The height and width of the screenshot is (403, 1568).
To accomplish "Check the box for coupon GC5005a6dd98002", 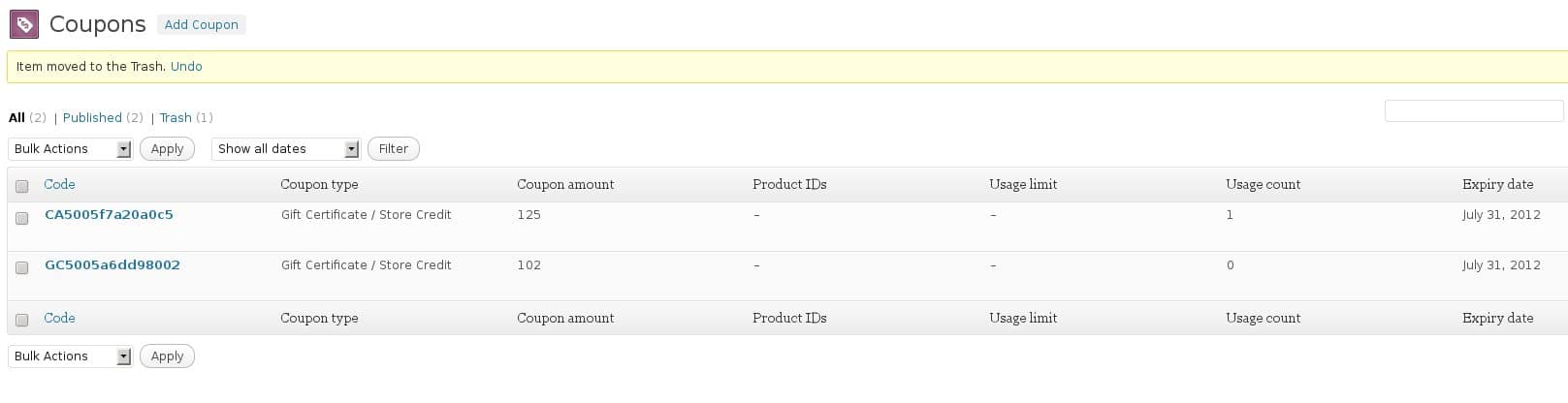I will (x=21, y=268).
